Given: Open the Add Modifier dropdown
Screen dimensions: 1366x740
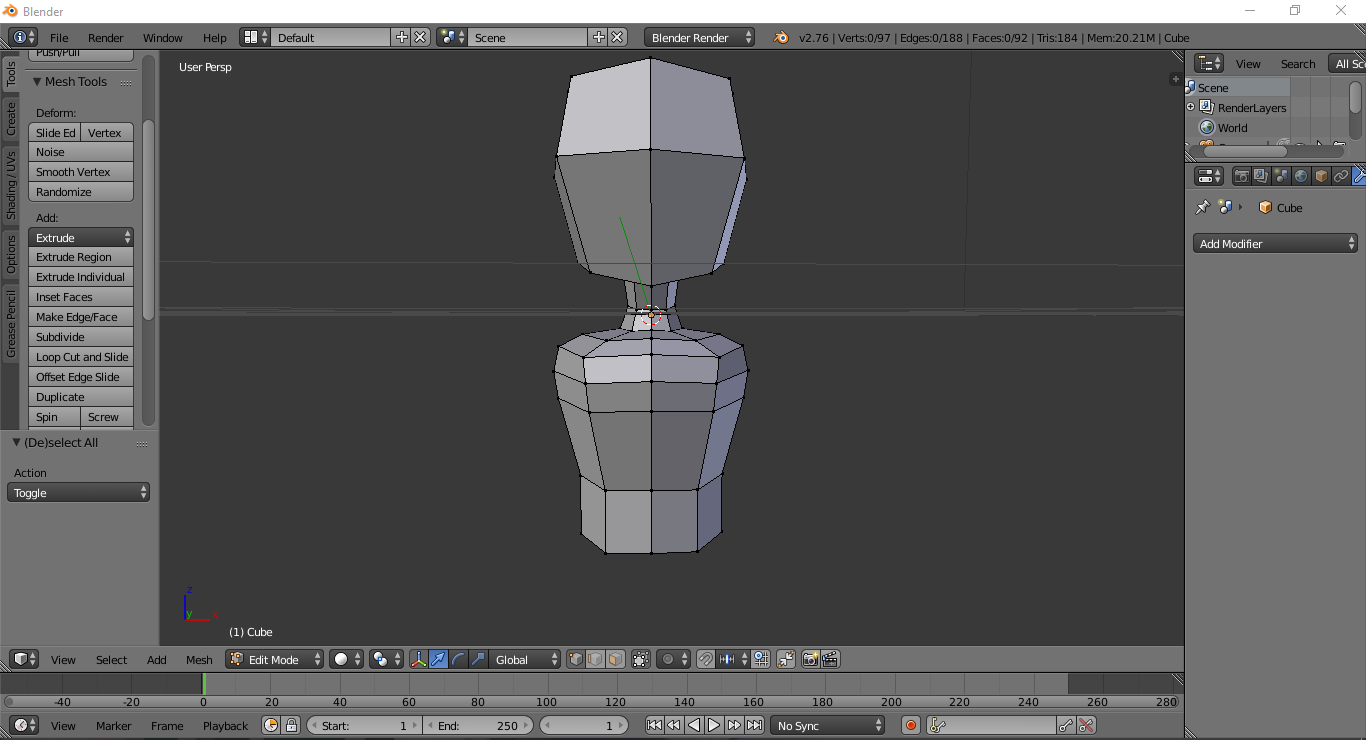Looking at the screenshot, I should click(1274, 243).
